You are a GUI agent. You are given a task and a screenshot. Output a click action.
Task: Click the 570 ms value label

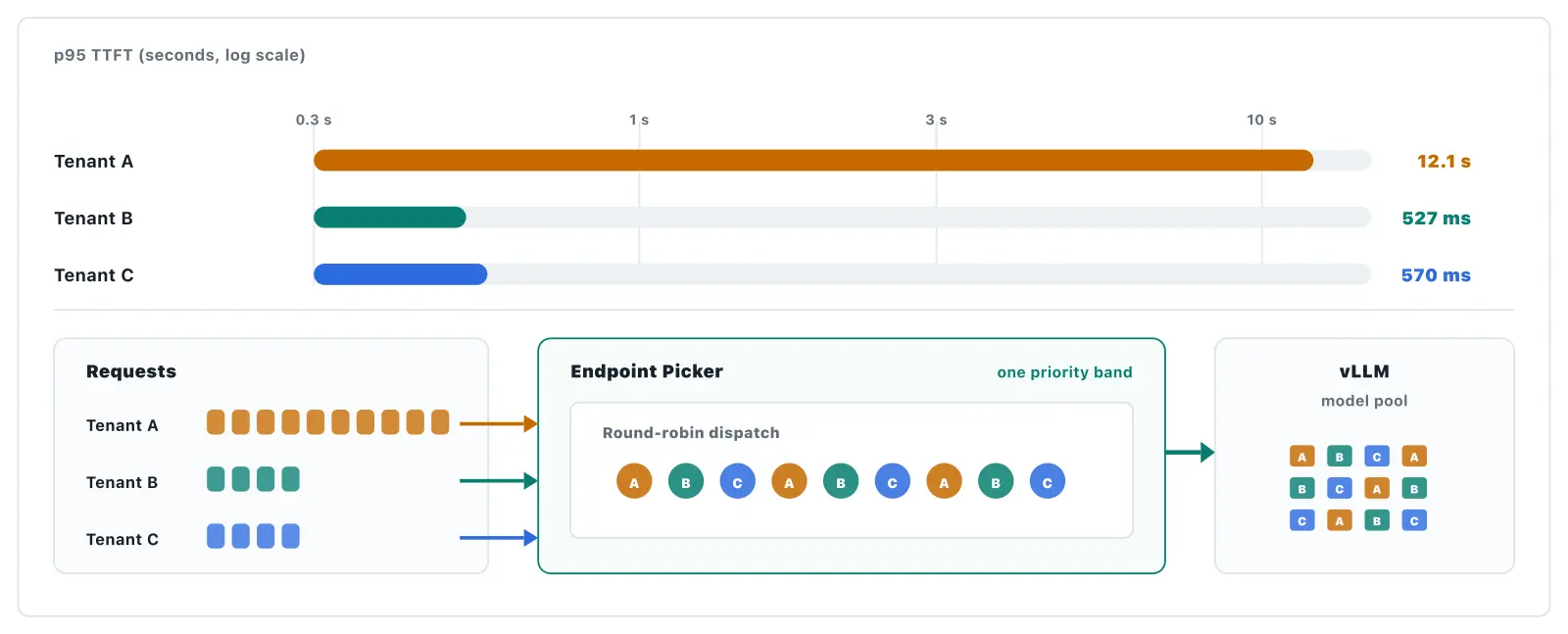[1436, 275]
